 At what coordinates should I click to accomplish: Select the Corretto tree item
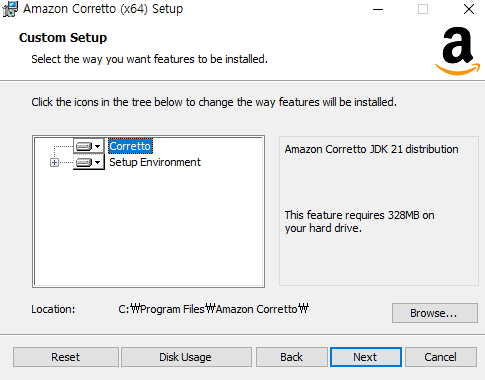pos(130,146)
